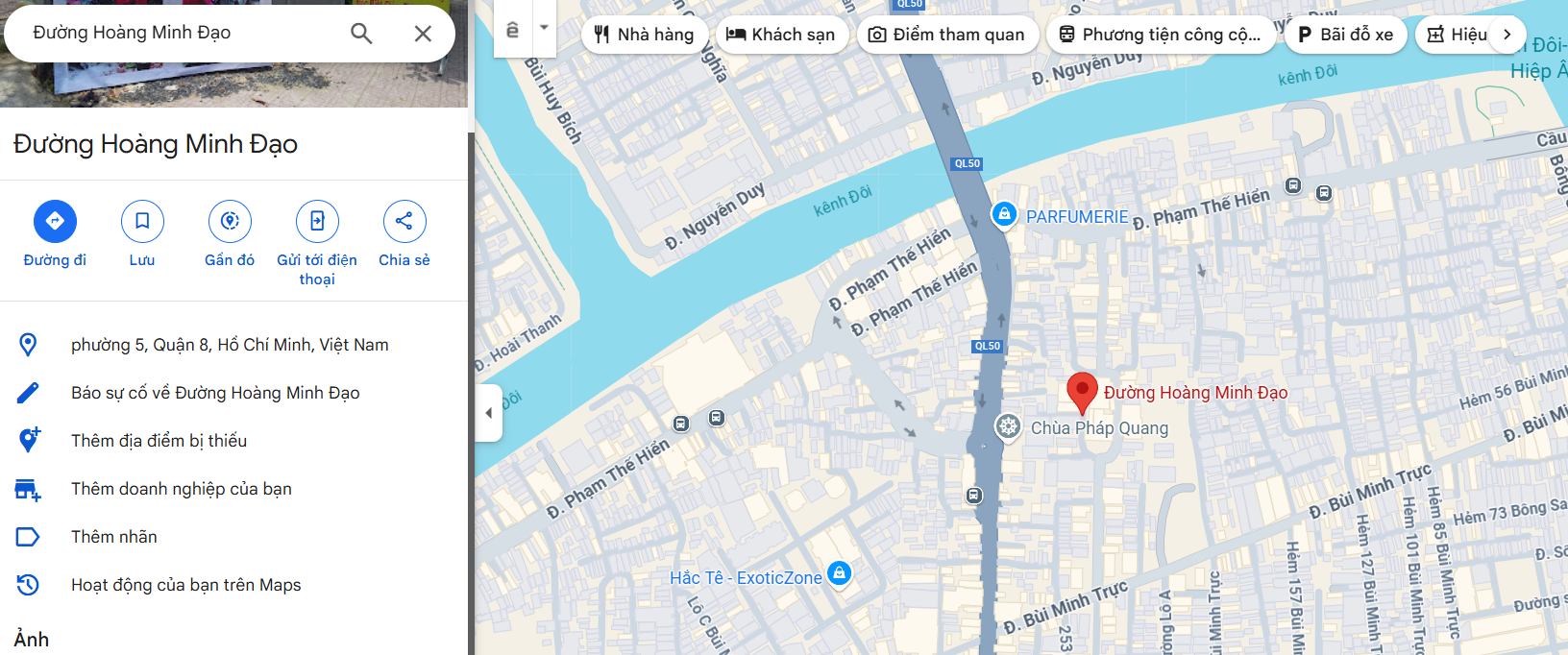Open Gần đó nearby search
The height and width of the screenshot is (655, 1568).
(x=230, y=221)
